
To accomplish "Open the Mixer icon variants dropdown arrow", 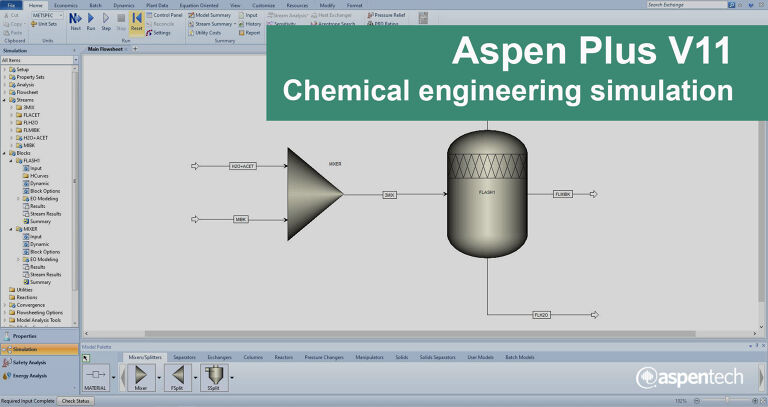I will (x=159, y=378).
